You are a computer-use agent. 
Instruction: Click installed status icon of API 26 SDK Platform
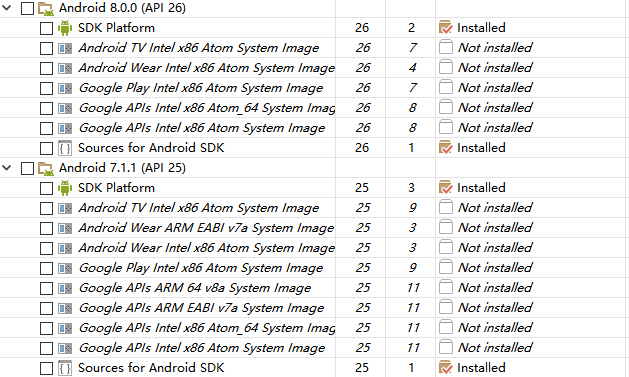pos(446,27)
